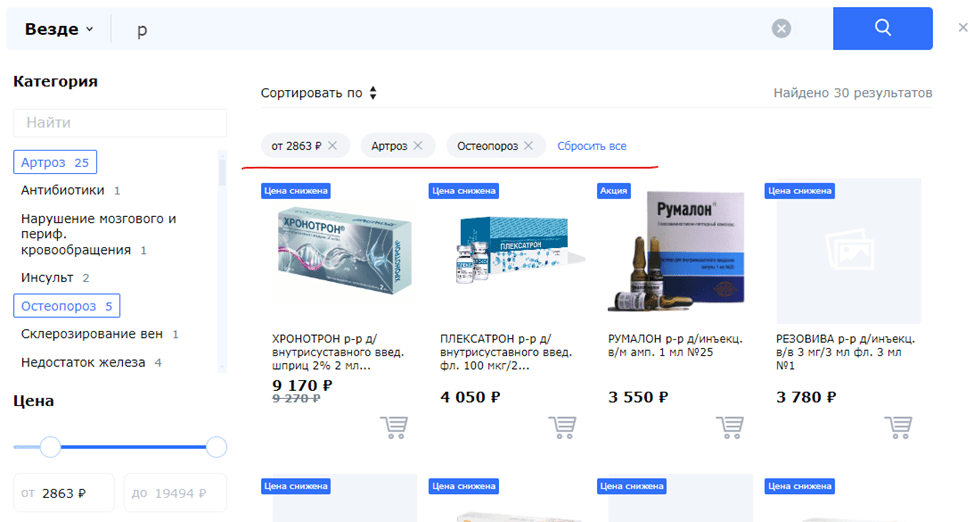
Task: Open the РУМАЛОН product title link
Action: 675,346
